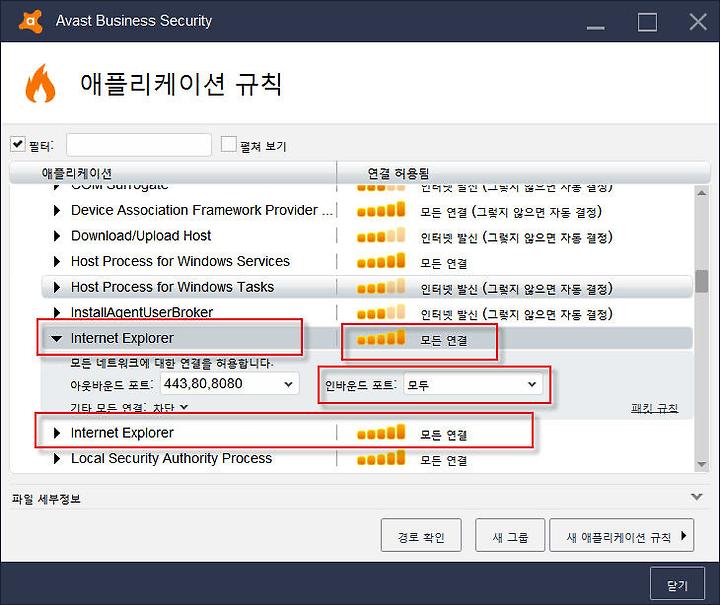Open the 아웃바운드 포트 dropdown

(x=230, y=384)
